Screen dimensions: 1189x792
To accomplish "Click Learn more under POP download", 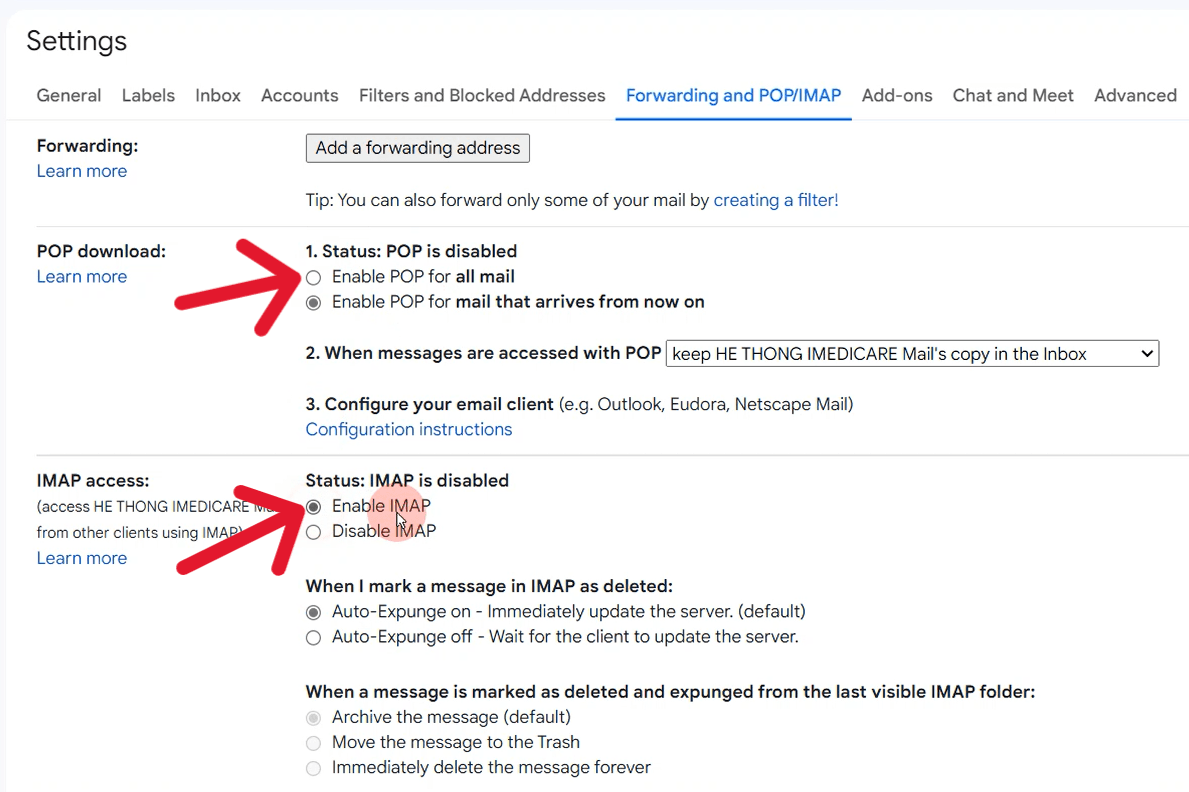I will pyautogui.click(x=81, y=276).
